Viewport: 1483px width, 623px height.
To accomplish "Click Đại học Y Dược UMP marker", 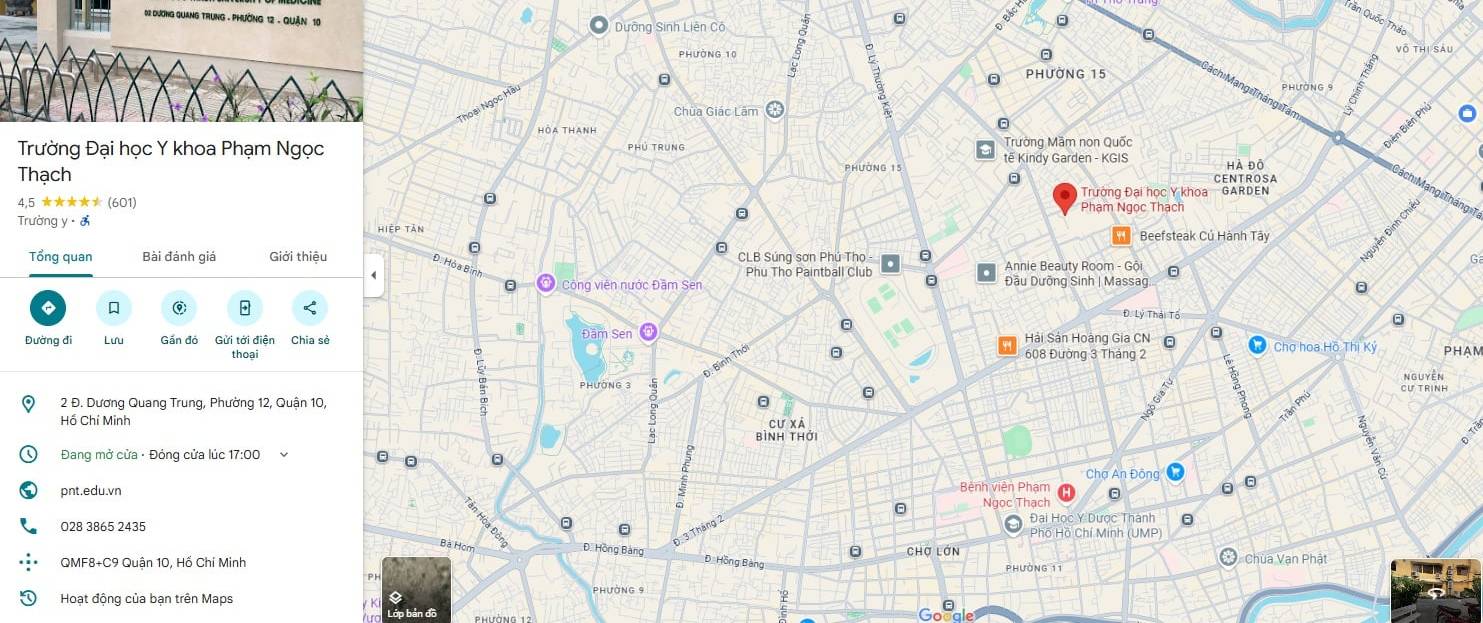I will [x=1013, y=524].
